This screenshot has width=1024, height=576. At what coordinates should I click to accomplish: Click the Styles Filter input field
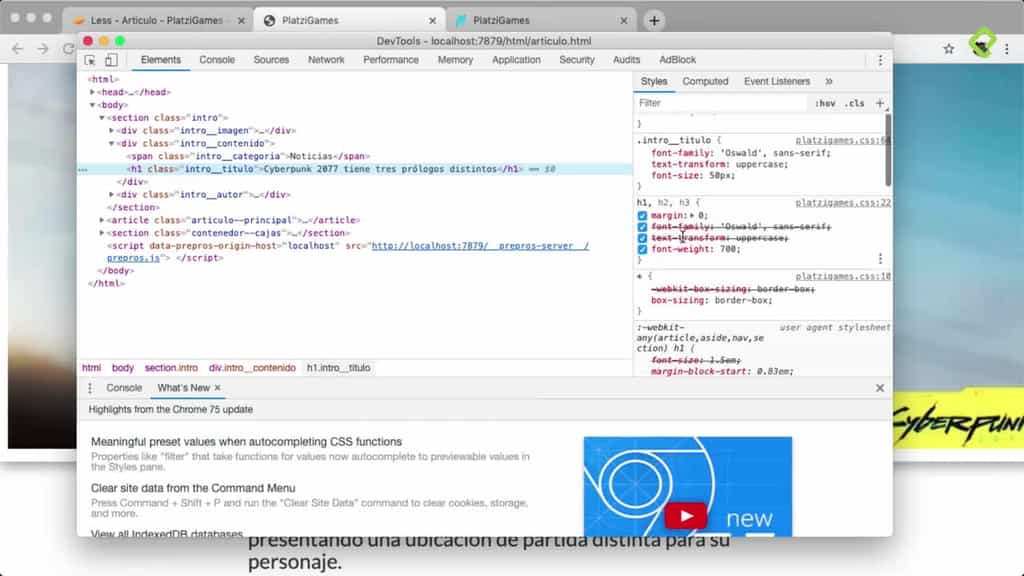click(721, 103)
